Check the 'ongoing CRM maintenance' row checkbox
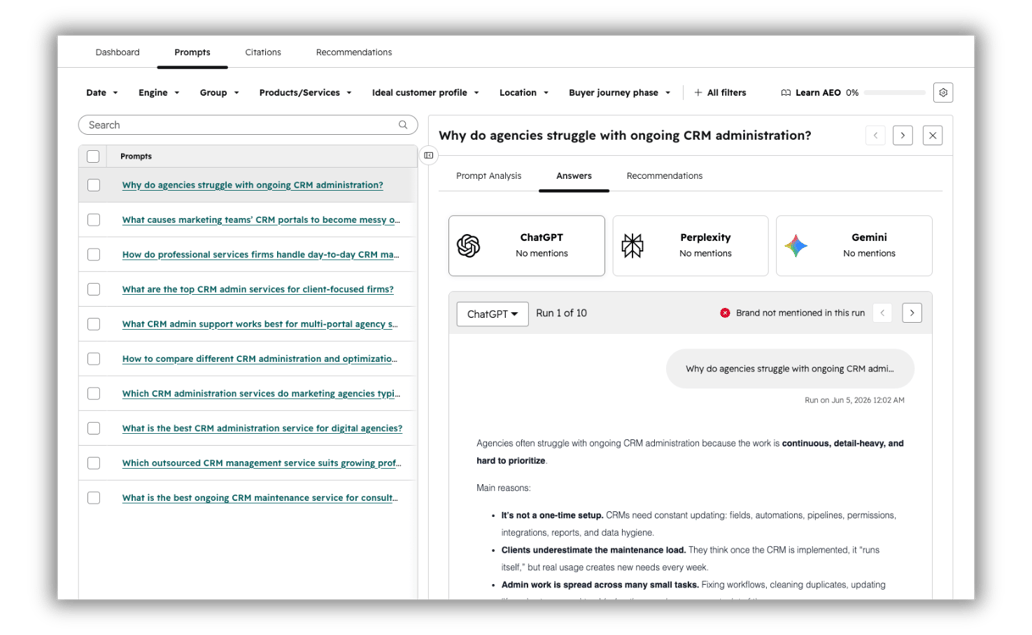 pyautogui.click(x=93, y=497)
